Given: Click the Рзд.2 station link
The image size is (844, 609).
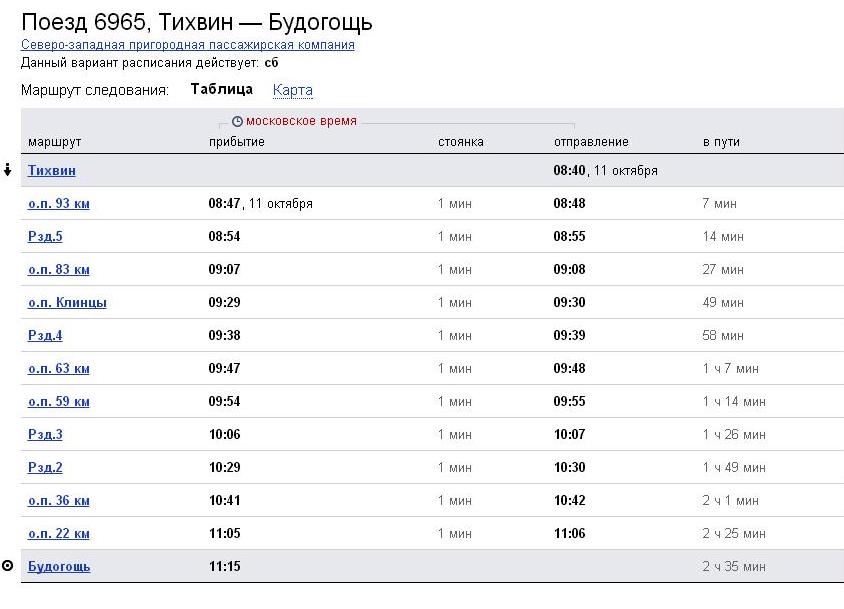Looking at the screenshot, I should tap(45, 468).
